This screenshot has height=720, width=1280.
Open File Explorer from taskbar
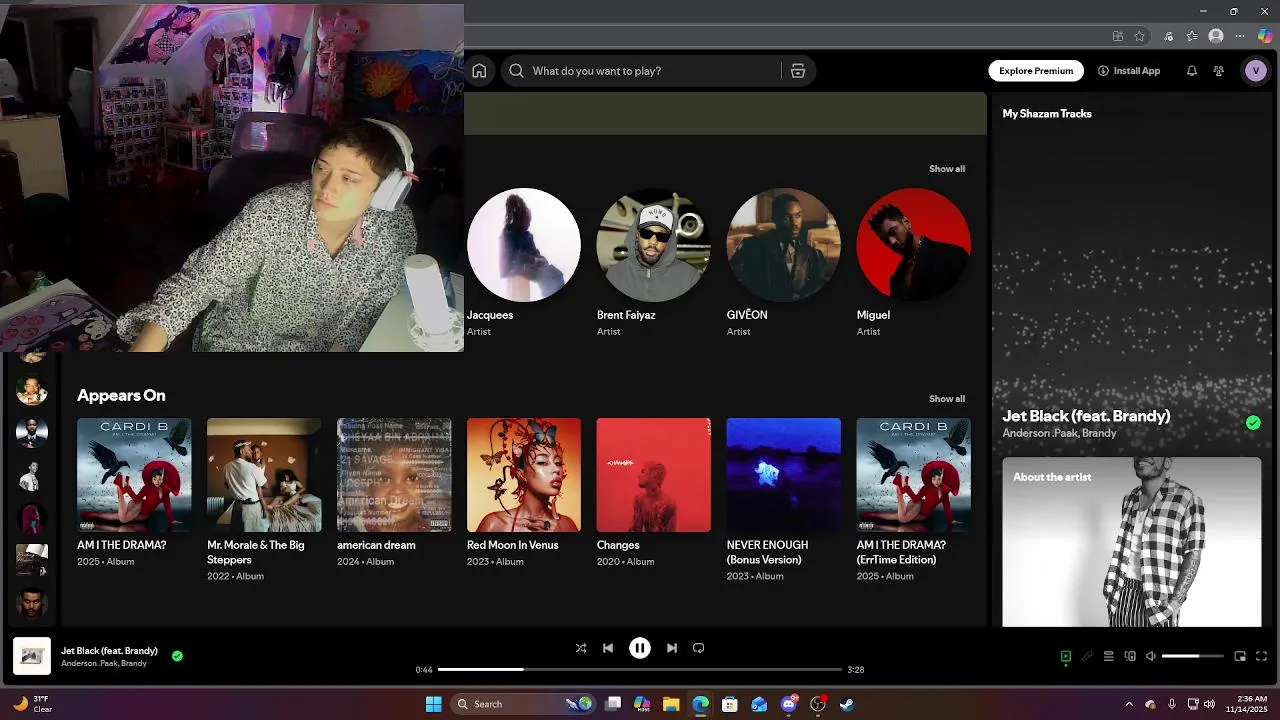click(x=671, y=704)
